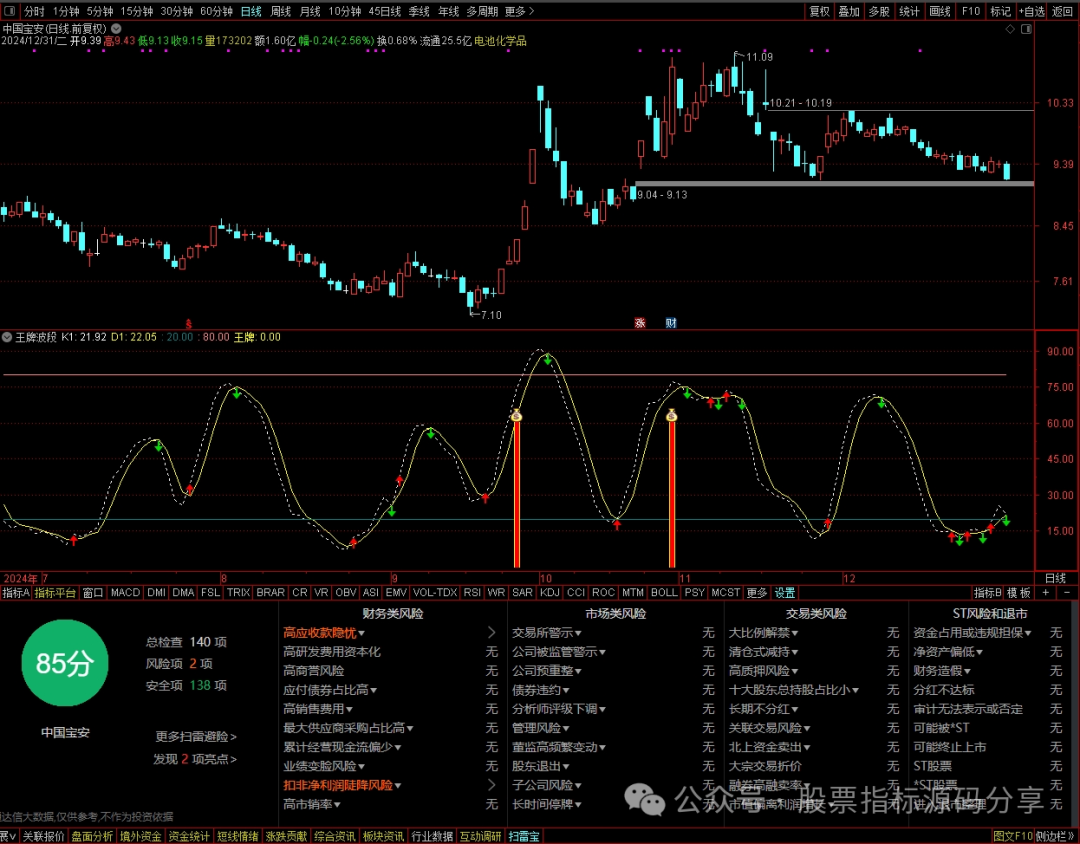Click the blue 财 event marker
Screen dimensions: 1080x844
click(671, 322)
